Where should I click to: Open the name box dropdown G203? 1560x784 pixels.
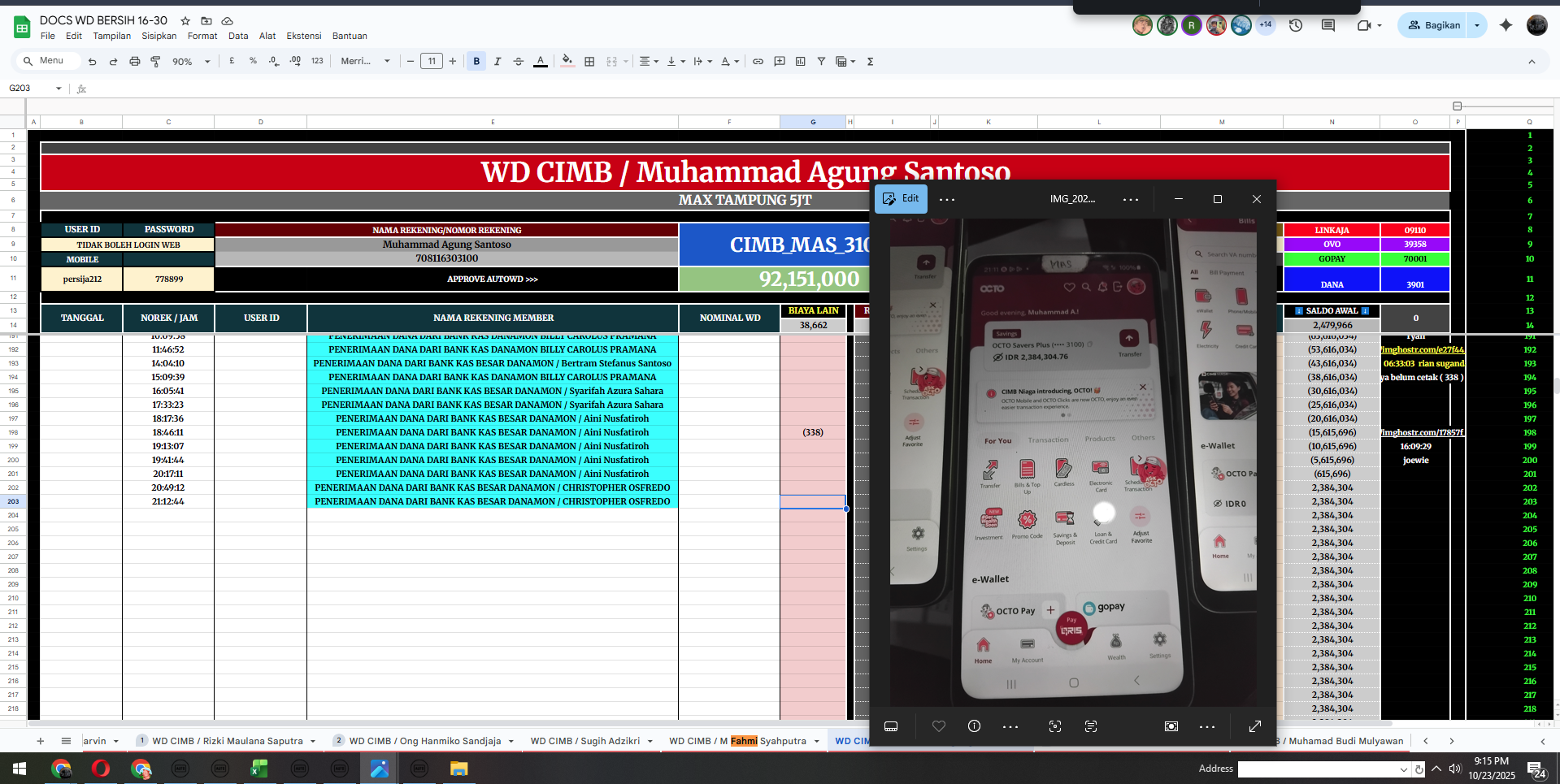click(59, 88)
